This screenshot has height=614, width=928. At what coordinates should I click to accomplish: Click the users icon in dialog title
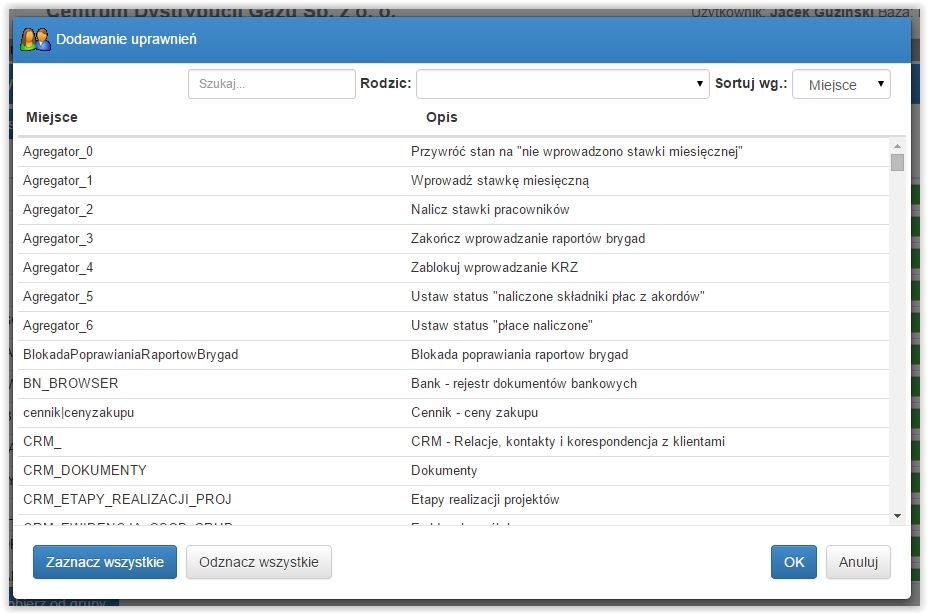[35, 39]
